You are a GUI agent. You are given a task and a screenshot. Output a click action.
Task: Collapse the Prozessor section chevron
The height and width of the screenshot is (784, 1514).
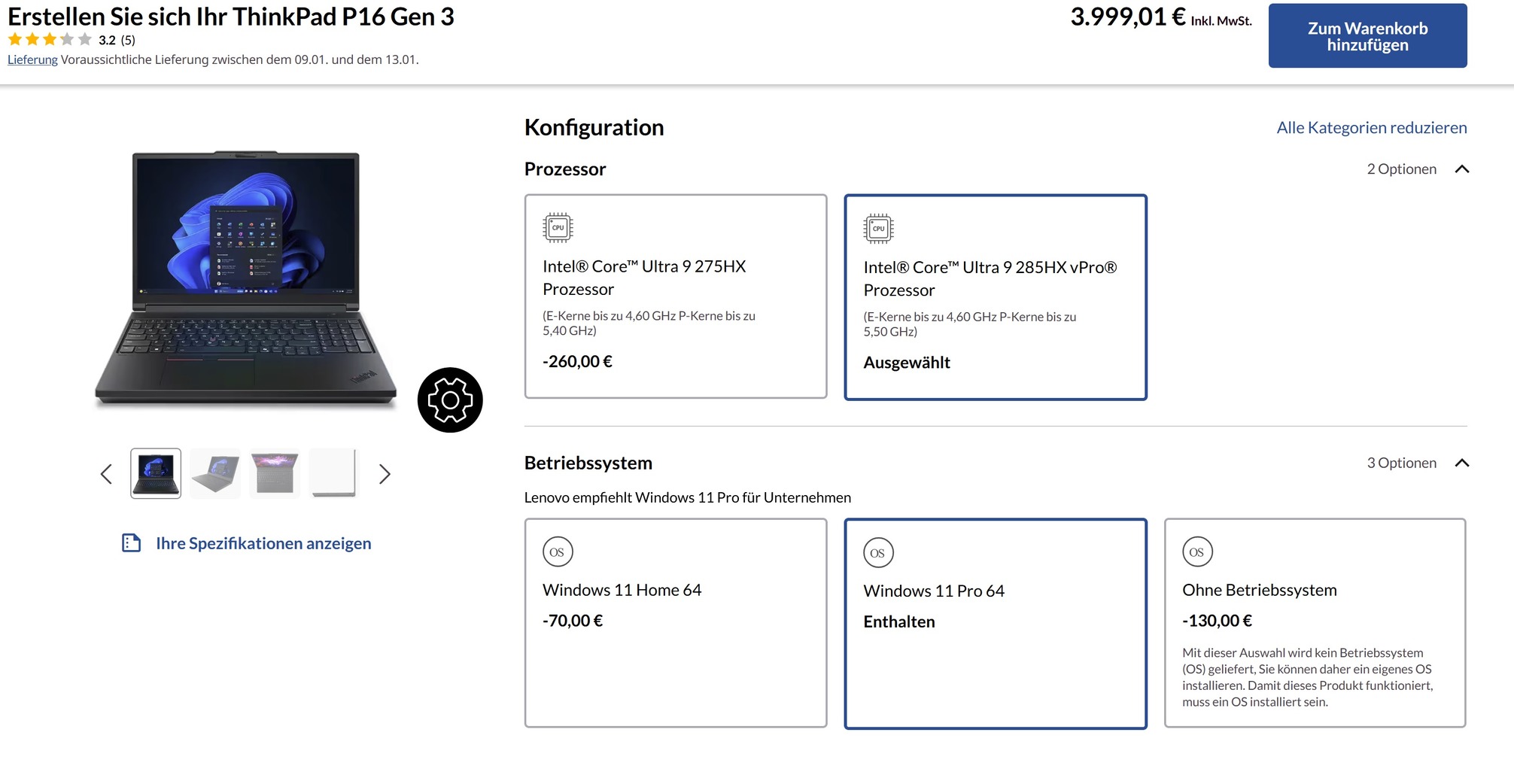click(1461, 169)
